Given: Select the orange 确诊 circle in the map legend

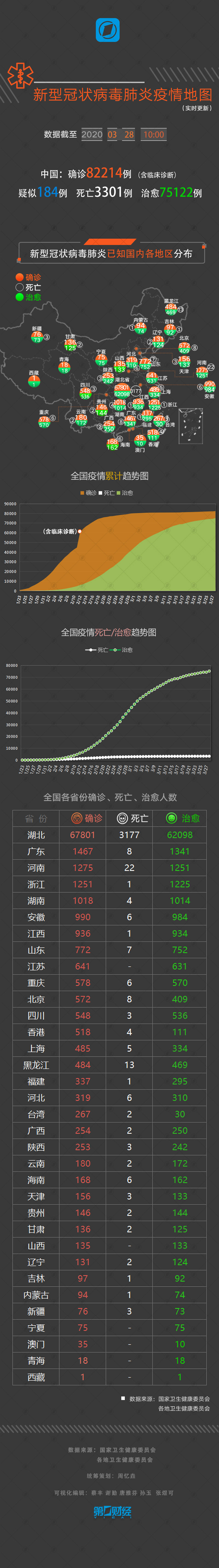Looking at the screenshot, I should tap(19, 277).
